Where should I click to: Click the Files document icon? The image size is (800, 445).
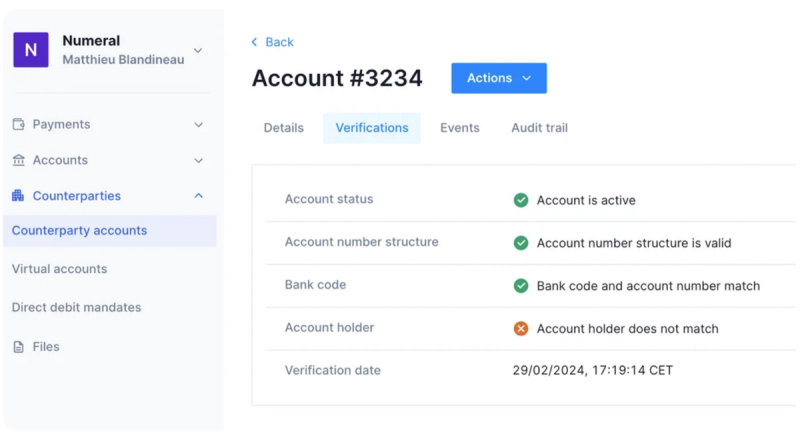[18, 347]
